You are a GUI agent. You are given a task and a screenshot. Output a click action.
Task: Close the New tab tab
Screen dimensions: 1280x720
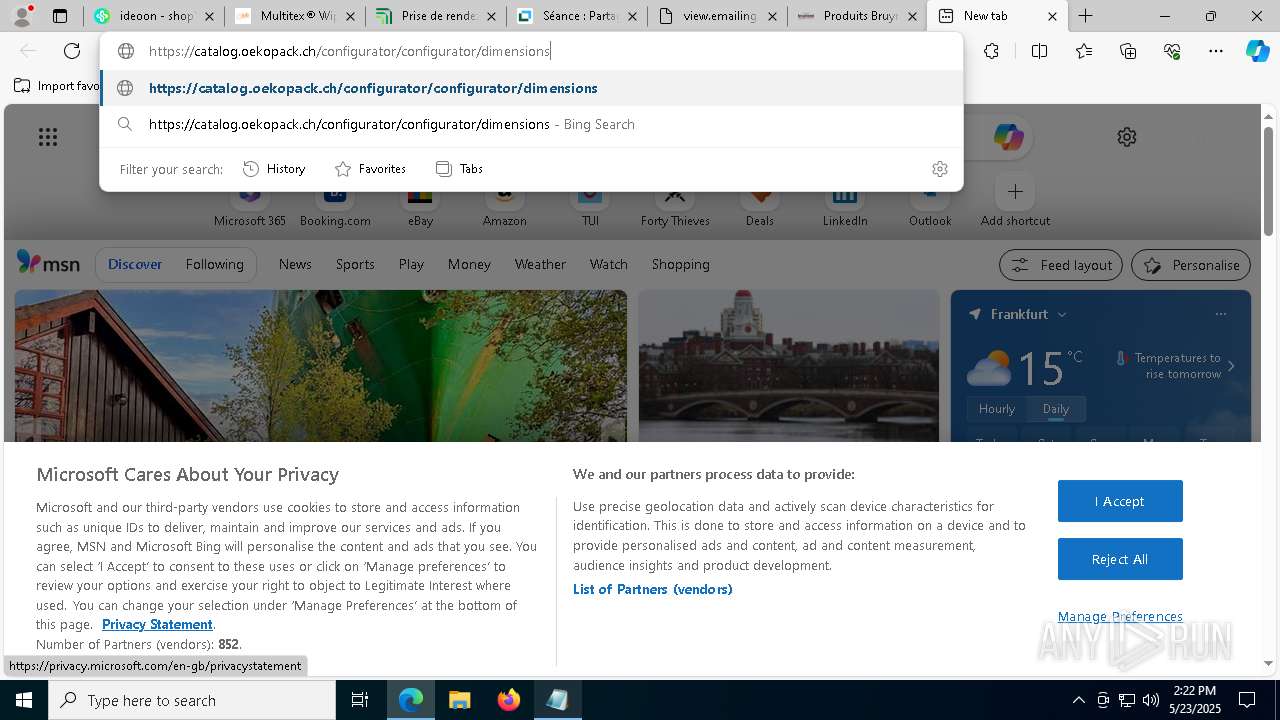(1052, 16)
